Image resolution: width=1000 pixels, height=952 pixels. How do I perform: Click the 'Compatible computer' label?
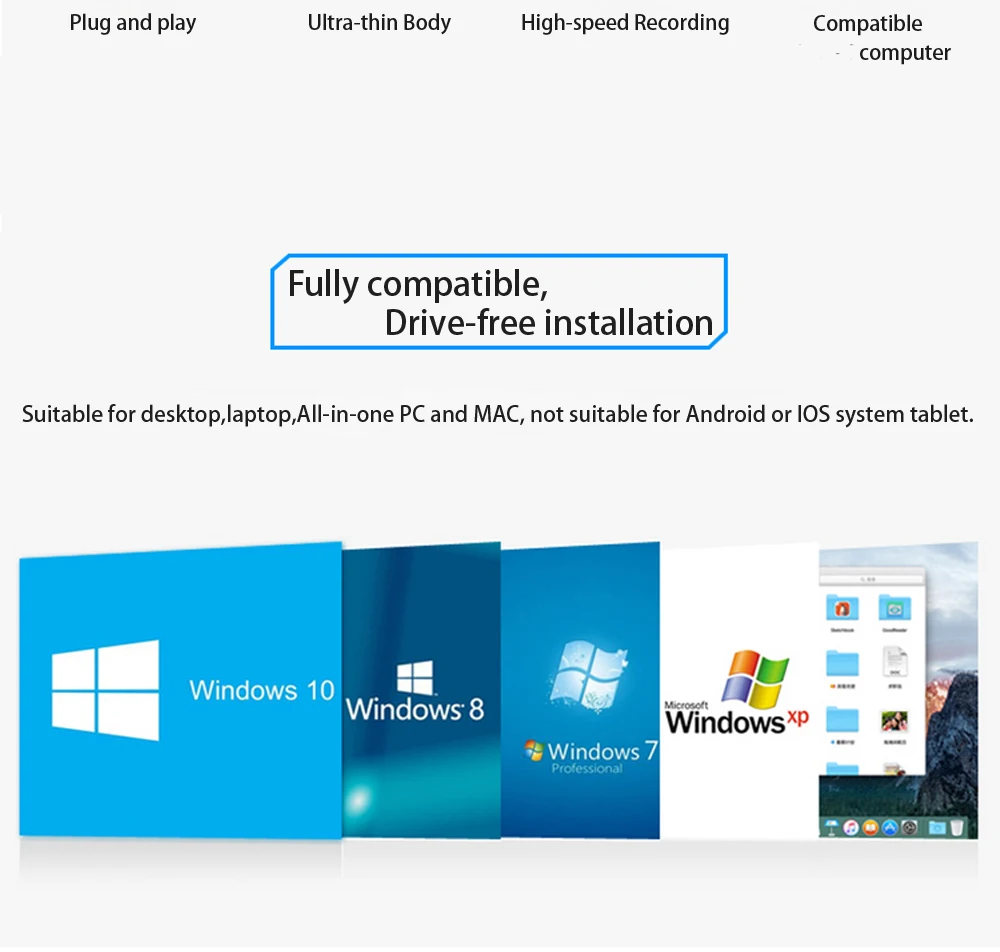pos(882,38)
